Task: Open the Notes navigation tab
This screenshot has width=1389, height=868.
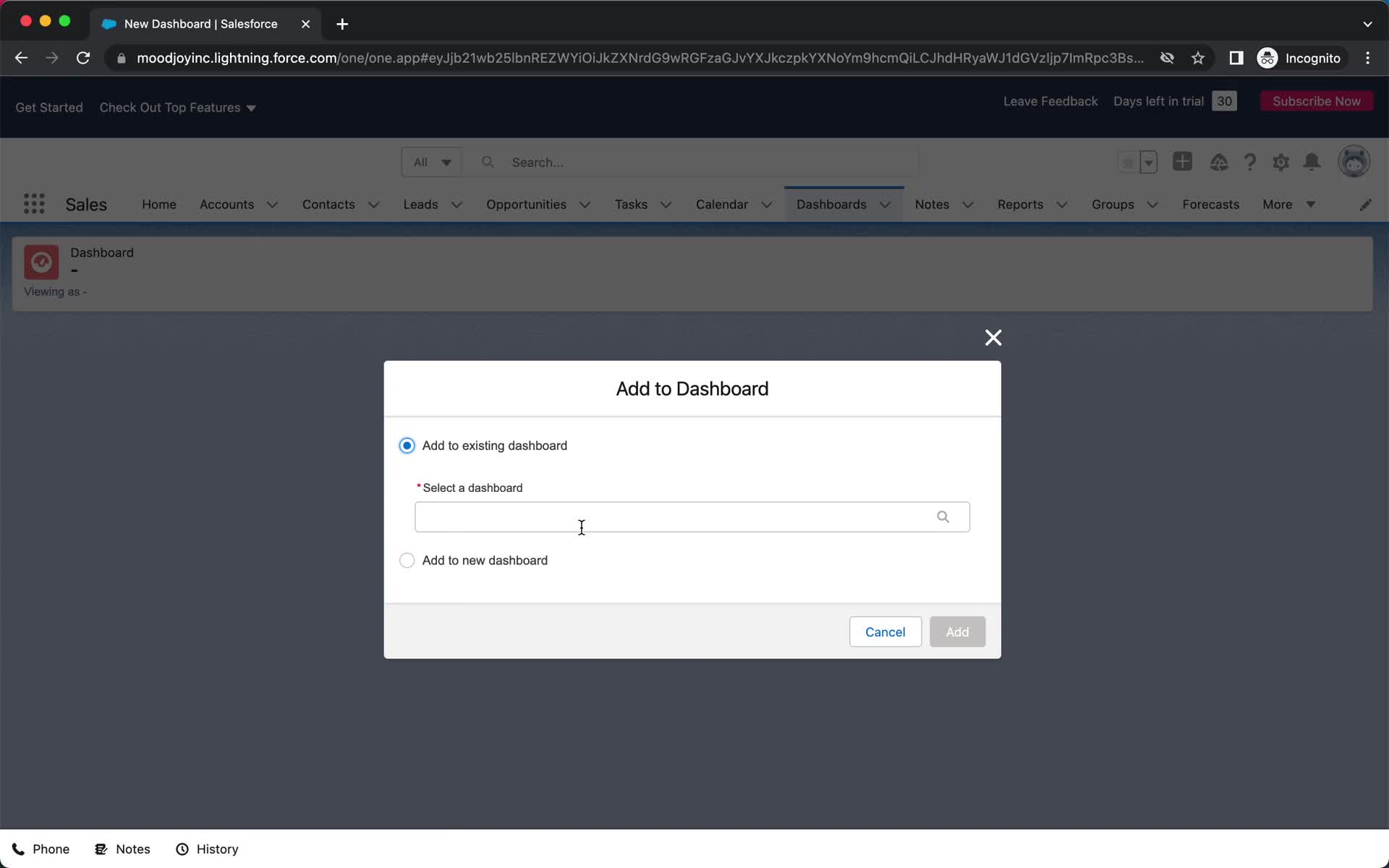Action: click(932, 205)
